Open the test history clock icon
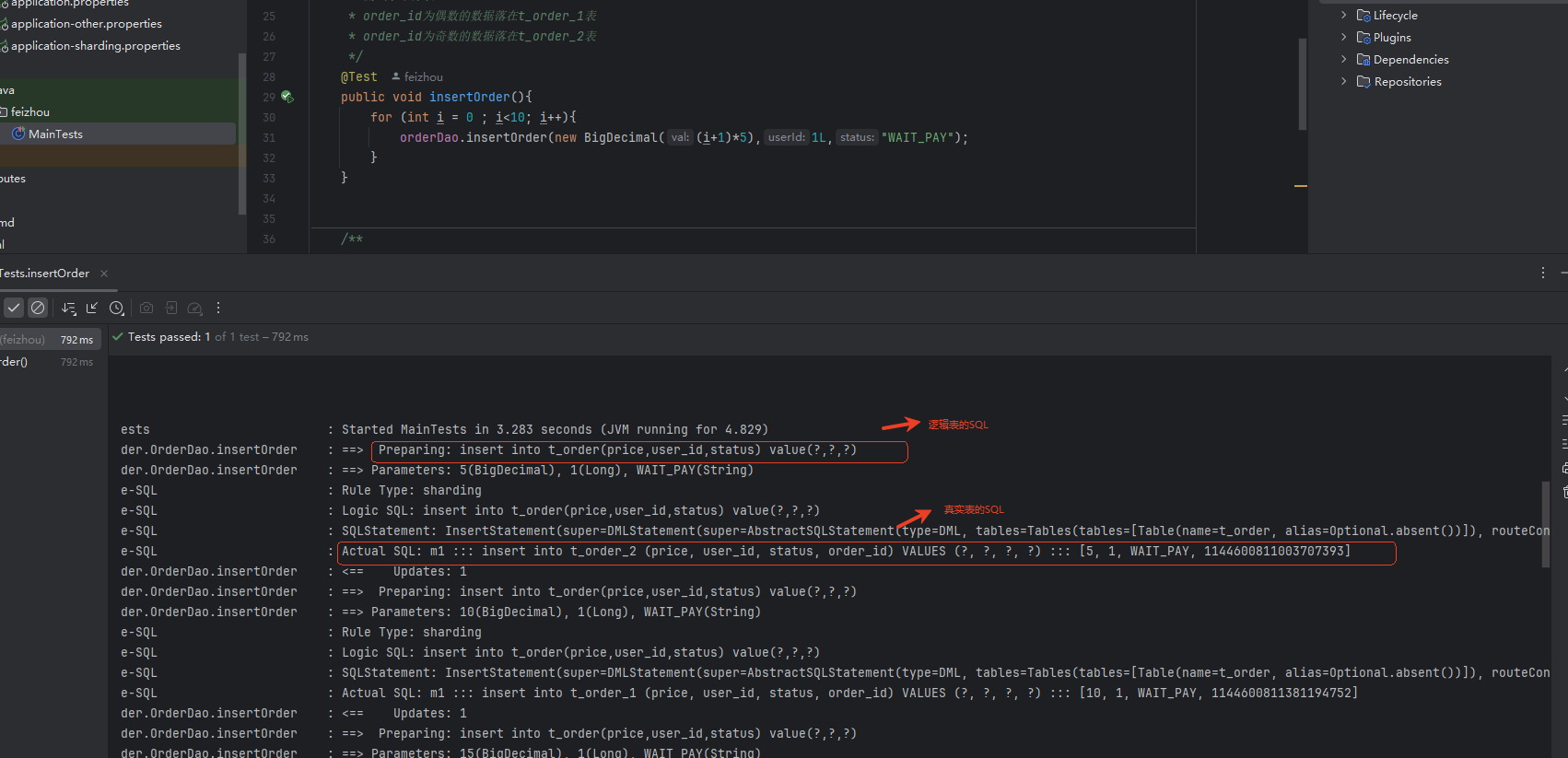1568x758 pixels. click(117, 309)
